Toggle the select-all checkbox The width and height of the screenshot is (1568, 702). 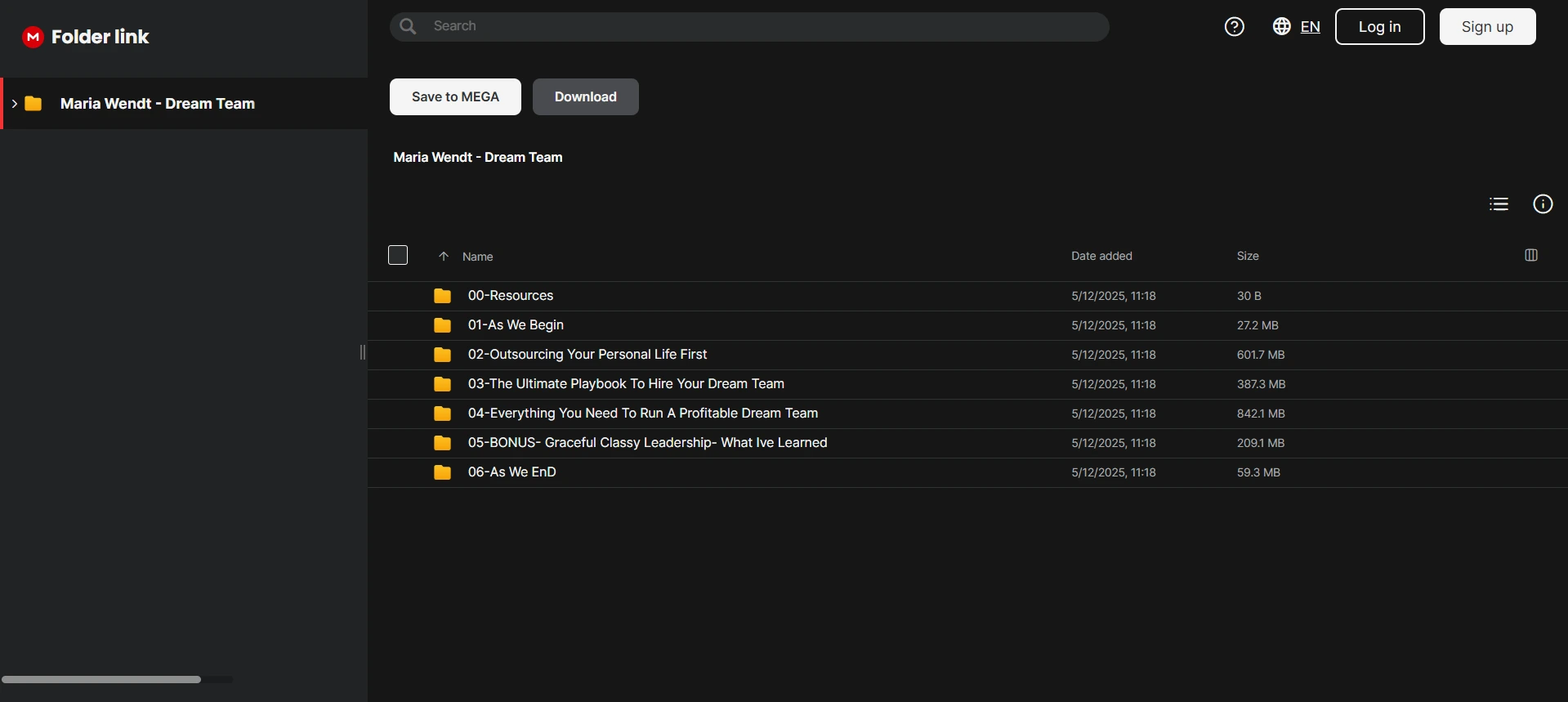coord(398,255)
